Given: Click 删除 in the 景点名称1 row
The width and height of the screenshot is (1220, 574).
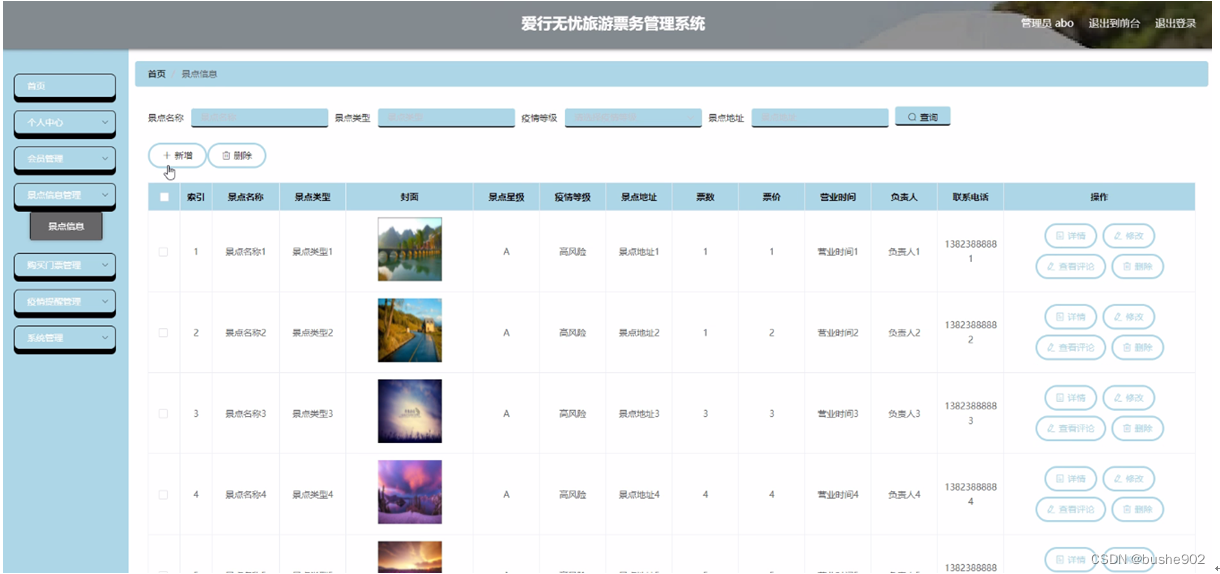Looking at the screenshot, I should coord(1138,266).
